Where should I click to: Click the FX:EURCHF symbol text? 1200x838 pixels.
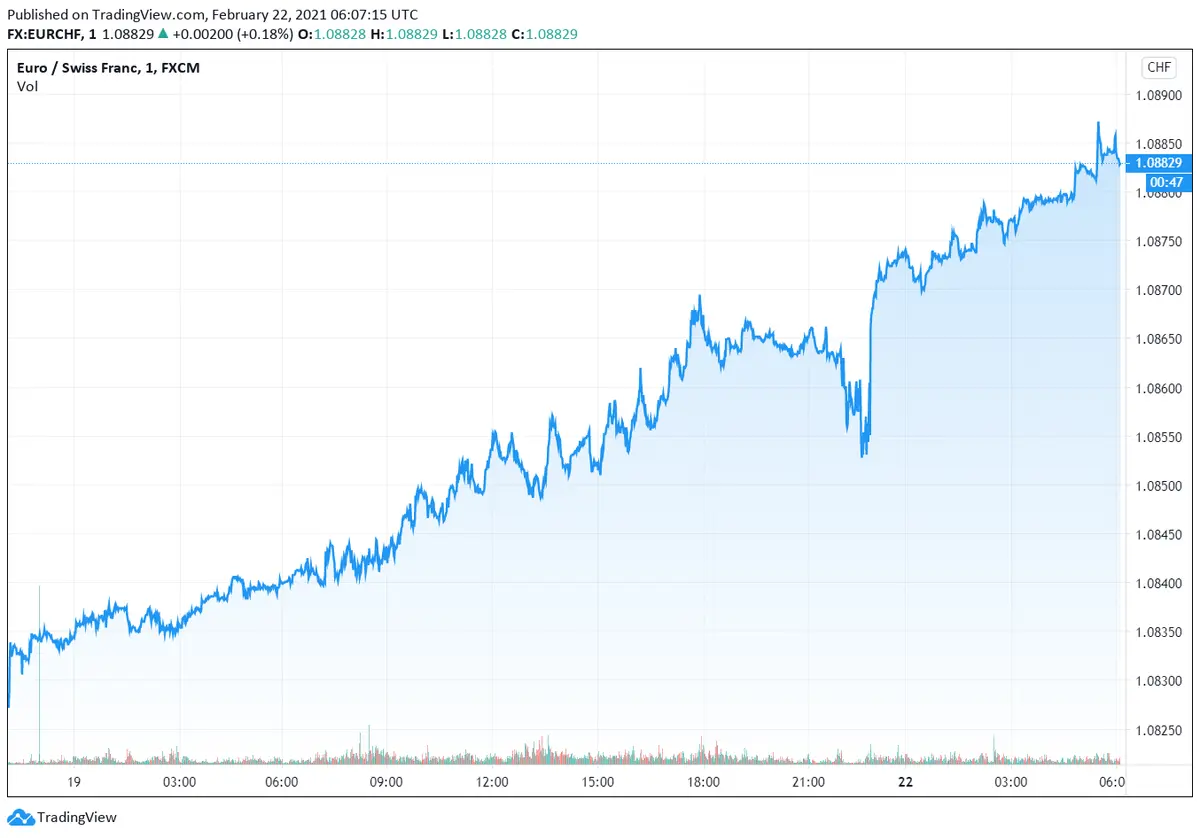pos(48,34)
